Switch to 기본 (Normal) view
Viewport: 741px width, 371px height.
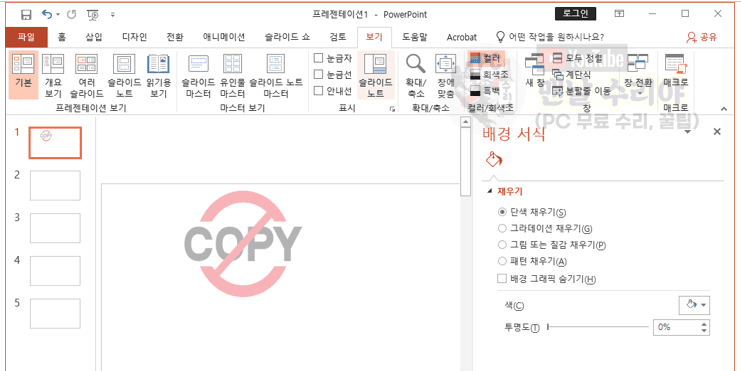[23, 75]
